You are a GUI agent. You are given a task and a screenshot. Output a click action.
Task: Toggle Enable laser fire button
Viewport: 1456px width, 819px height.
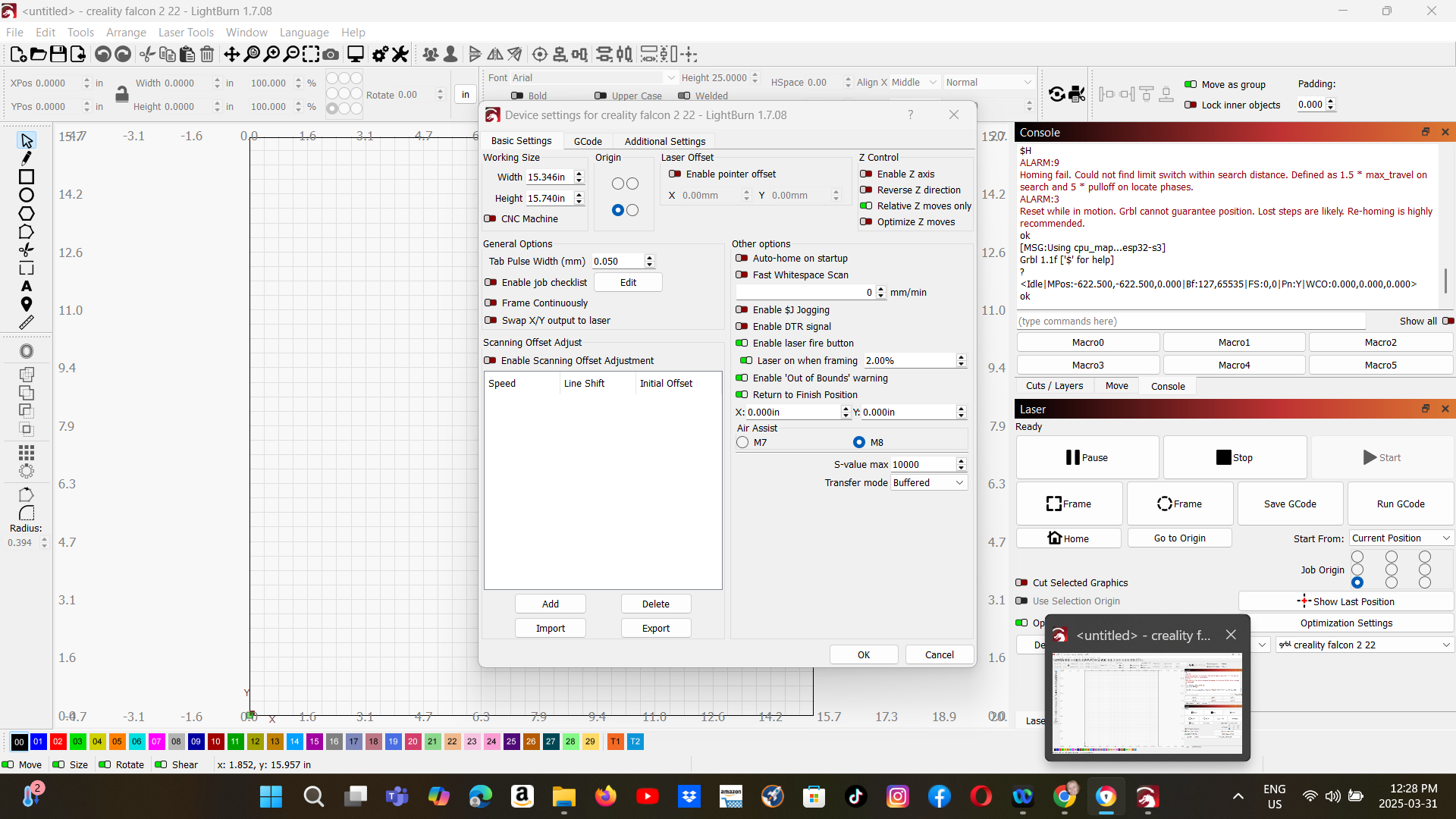(742, 344)
